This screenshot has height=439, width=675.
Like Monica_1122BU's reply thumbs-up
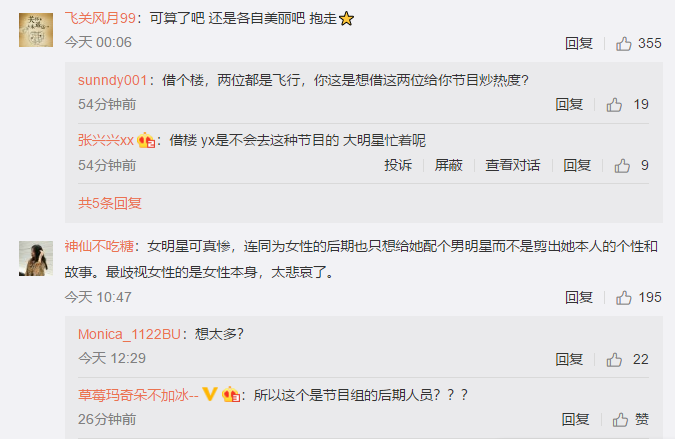(x=614, y=359)
